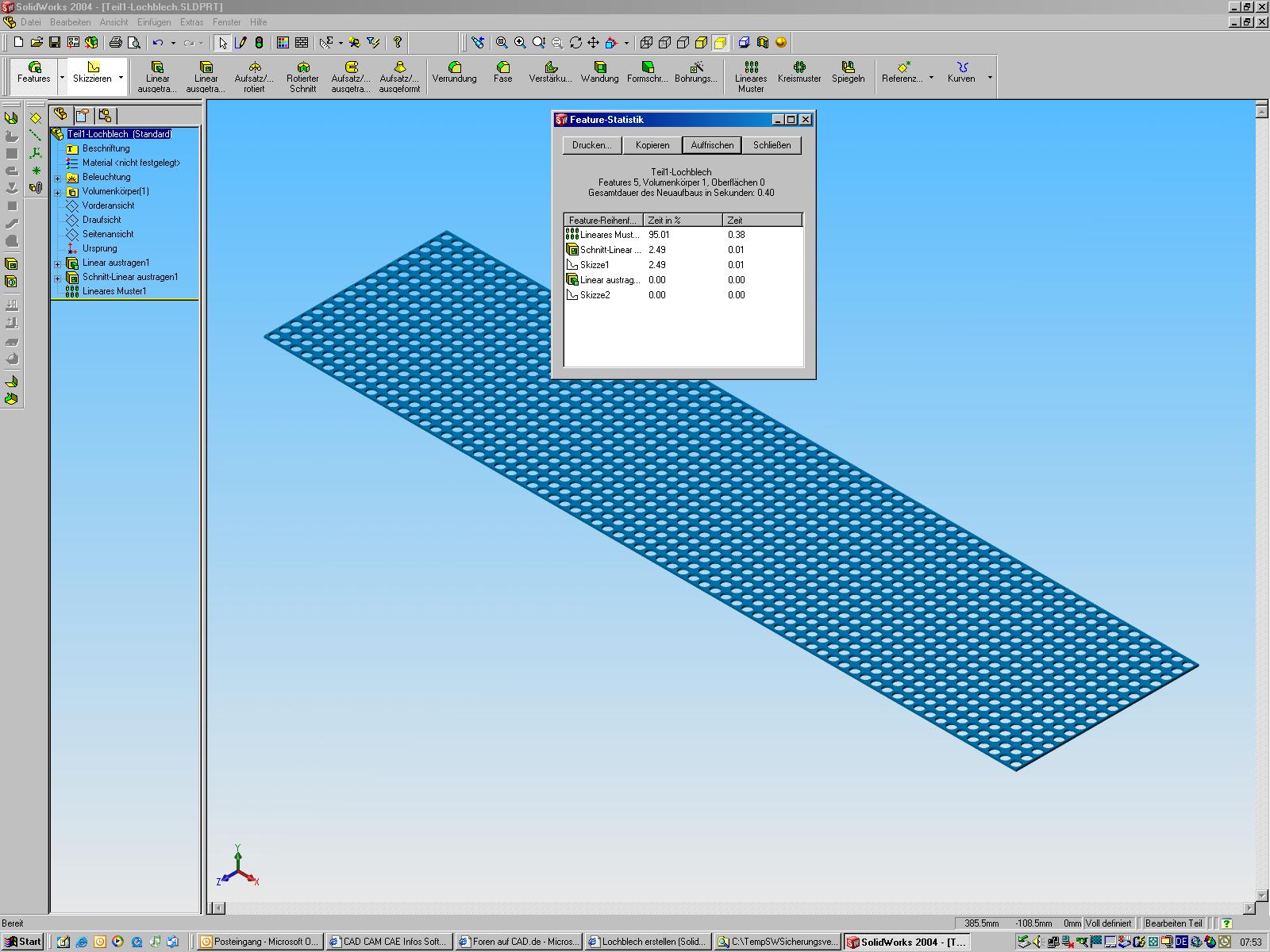Expand the Schnitt-Linear austragen1 feature

click(x=58, y=278)
